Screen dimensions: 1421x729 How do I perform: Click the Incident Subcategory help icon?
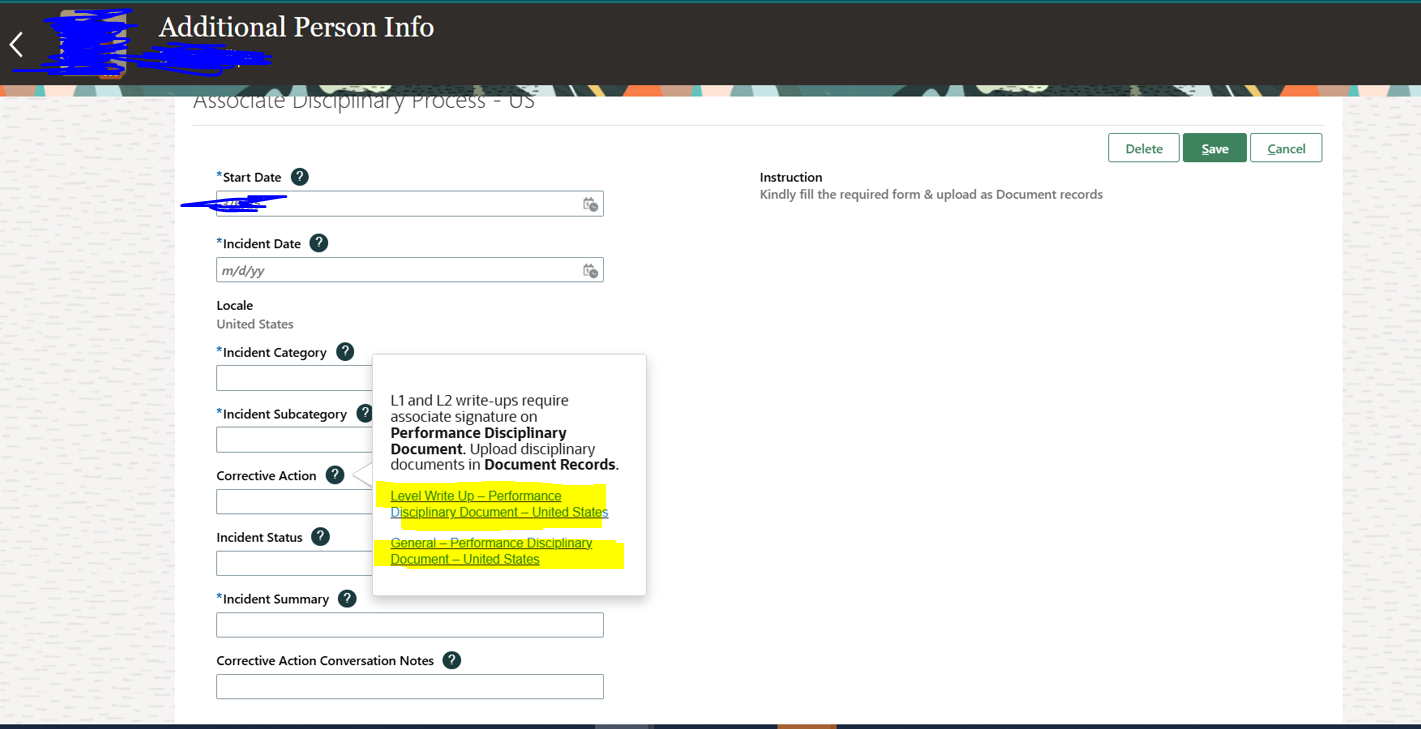pos(364,412)
